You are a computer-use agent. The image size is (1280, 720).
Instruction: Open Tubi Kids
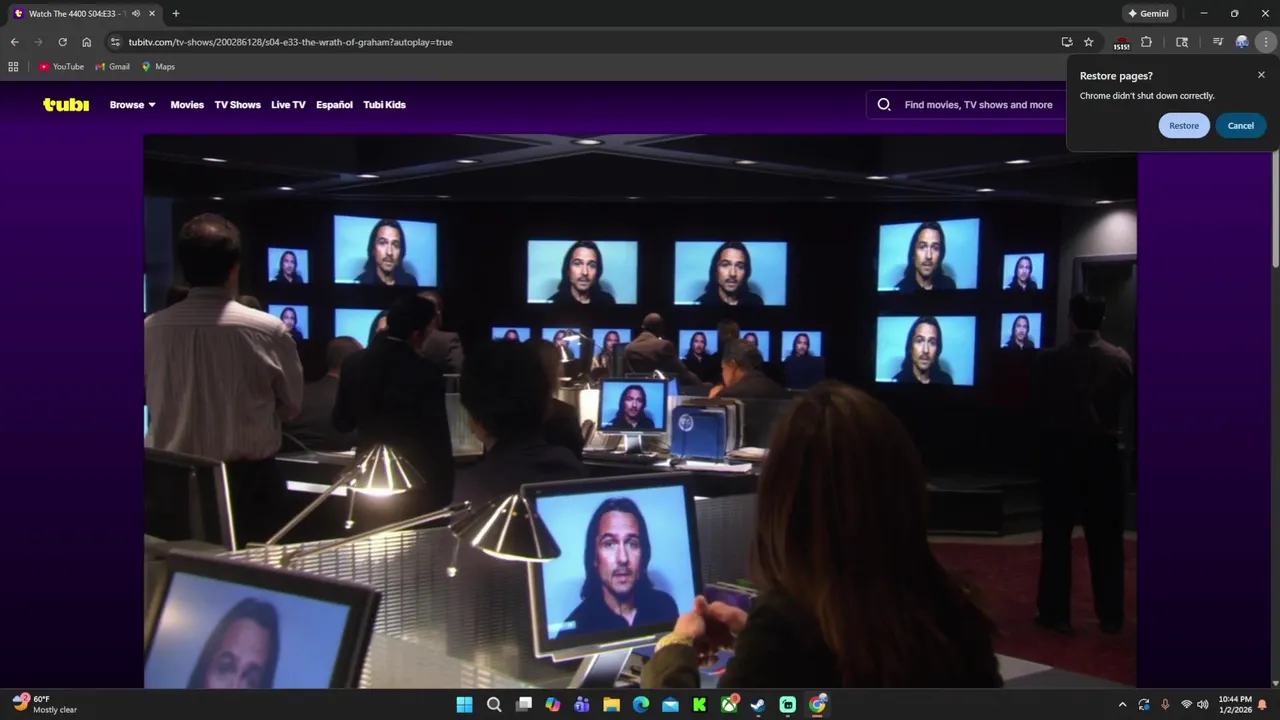click(x=384, y=104)
